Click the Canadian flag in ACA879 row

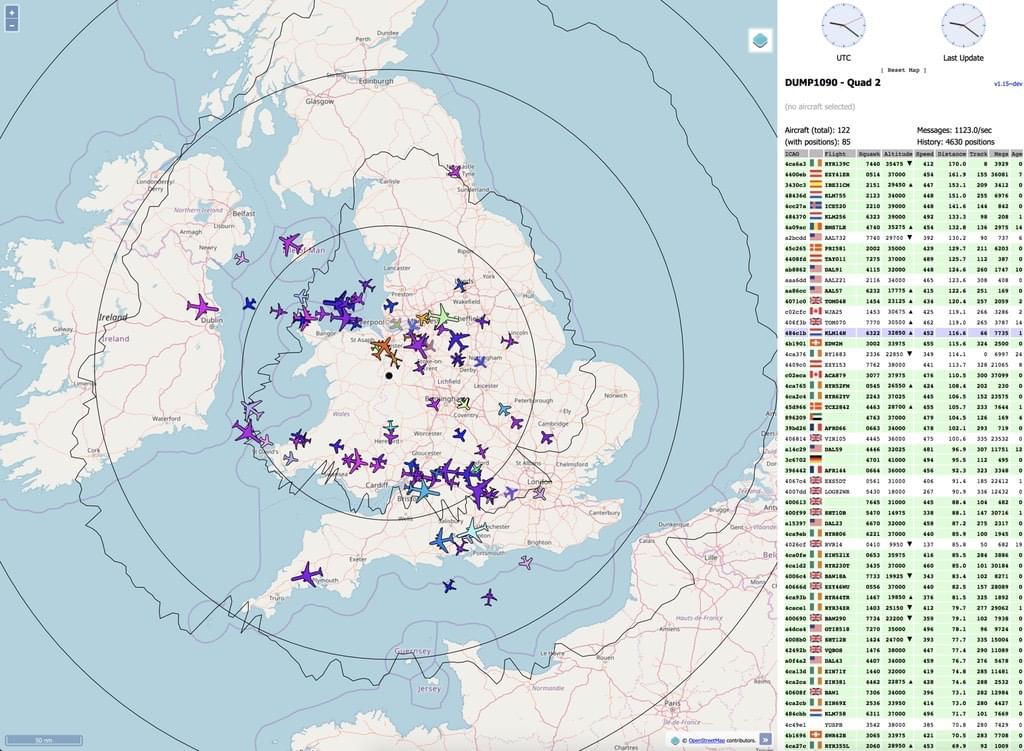pos(816,375)
